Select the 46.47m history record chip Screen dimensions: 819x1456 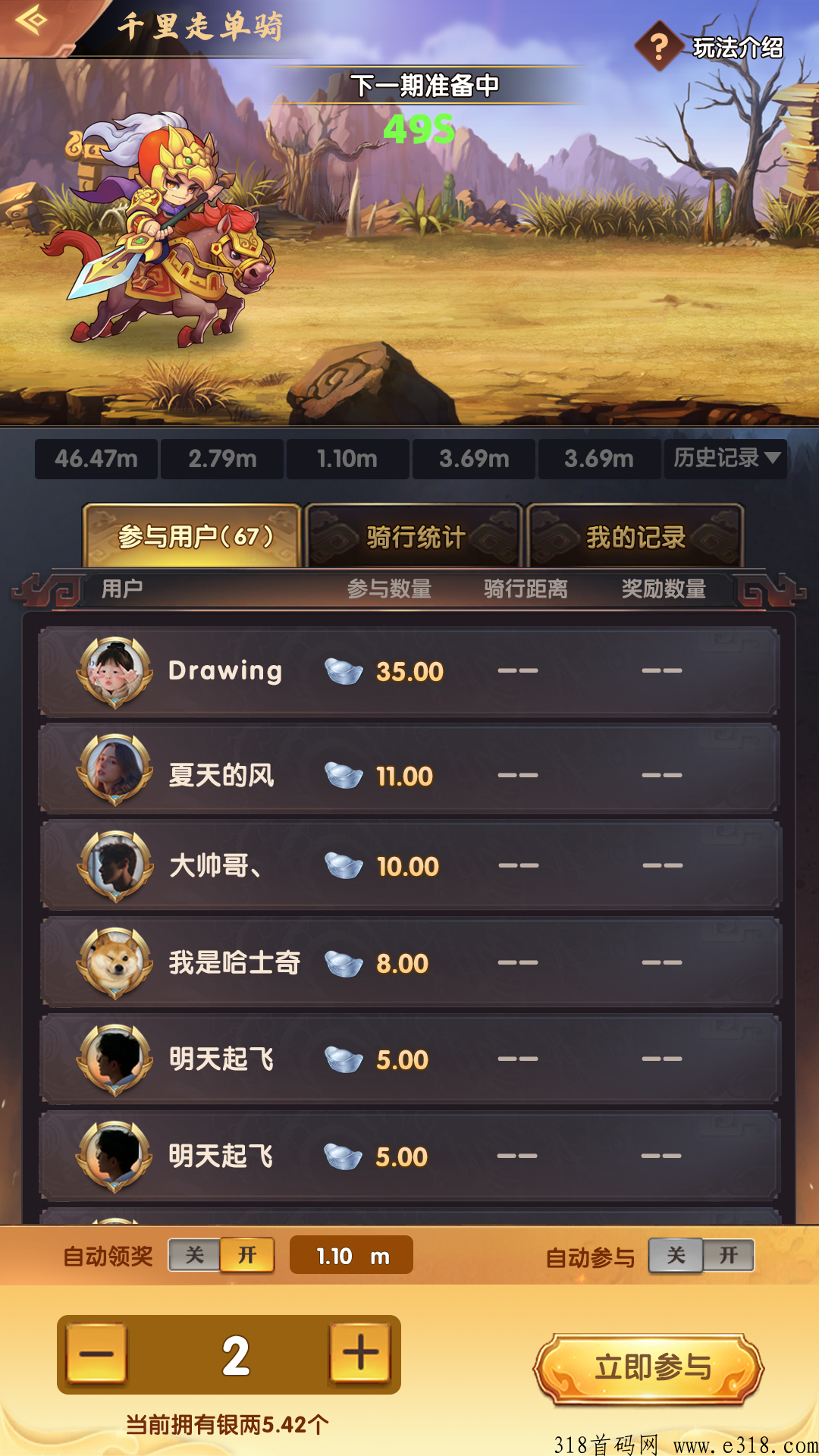[x=96, y=459]
